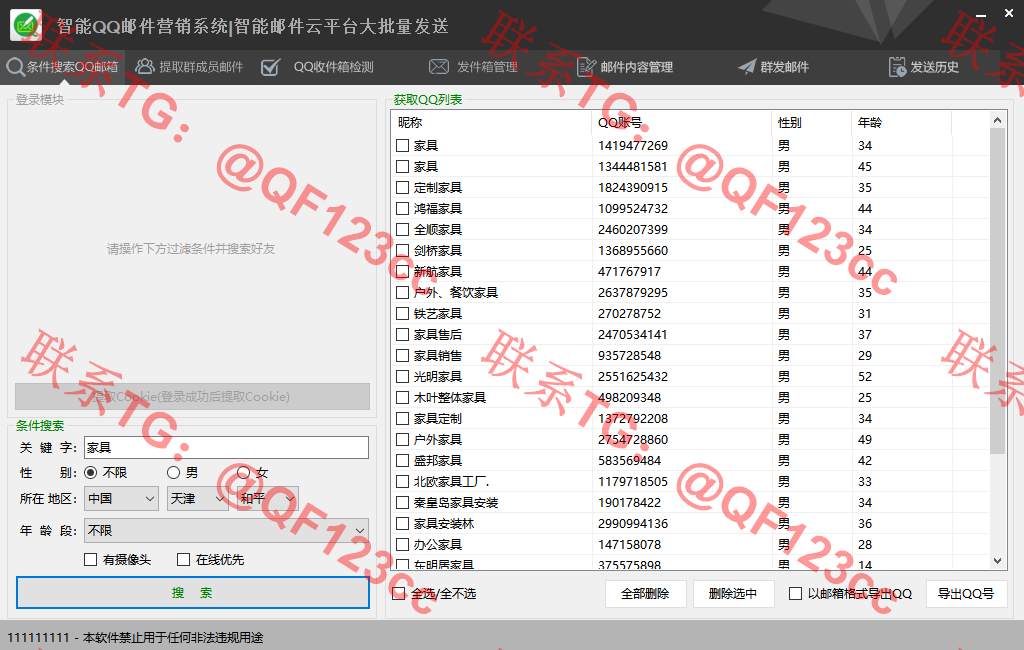The width and height of the screenshot is (1024, 650).
Task: Click the checkmark icon beside QQ收件箱检测
Action: pos(270,67)
